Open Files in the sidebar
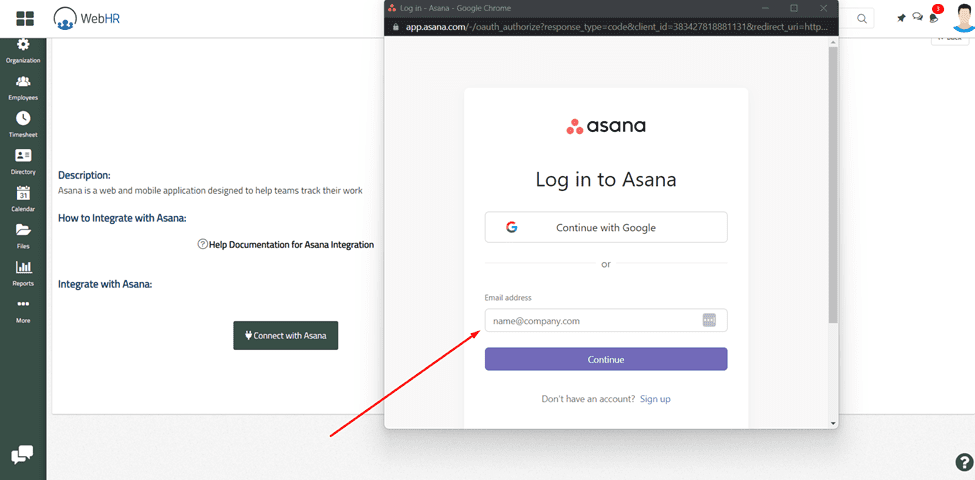 23,236
